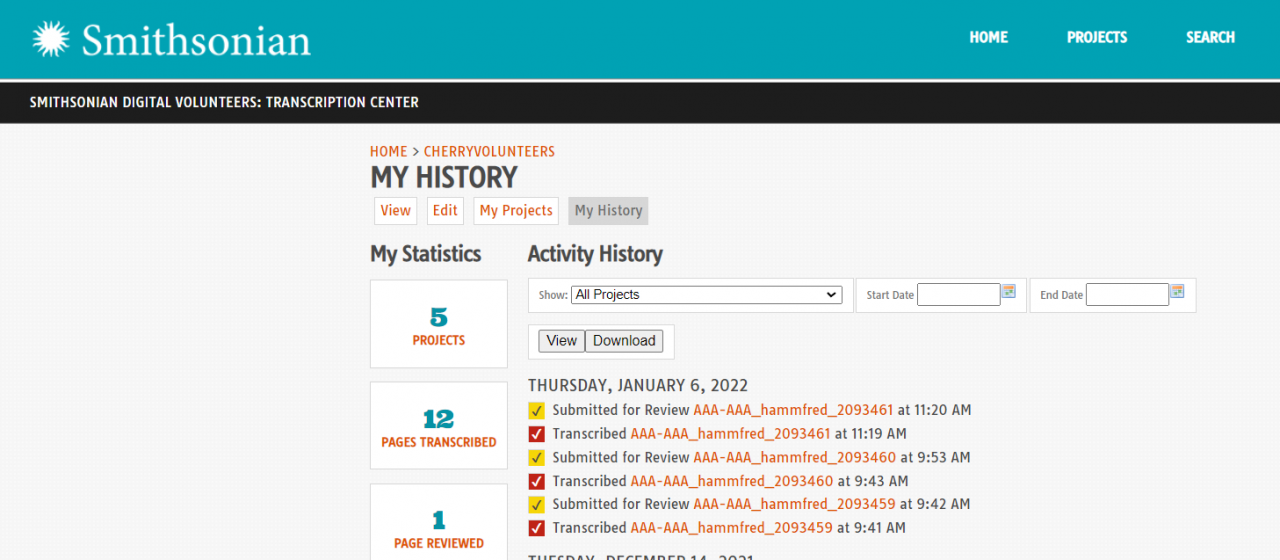Viewport: 1280px width, 560px height.
Task: Select the My History tab
Action: point(608,211)
